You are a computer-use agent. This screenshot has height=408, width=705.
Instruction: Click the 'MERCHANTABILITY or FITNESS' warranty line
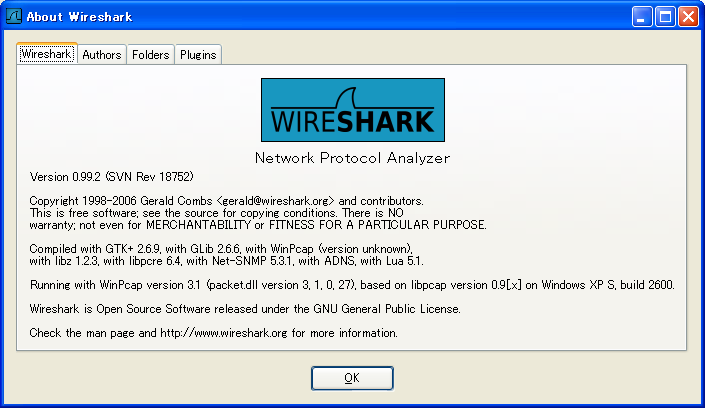tap(258, 225)
